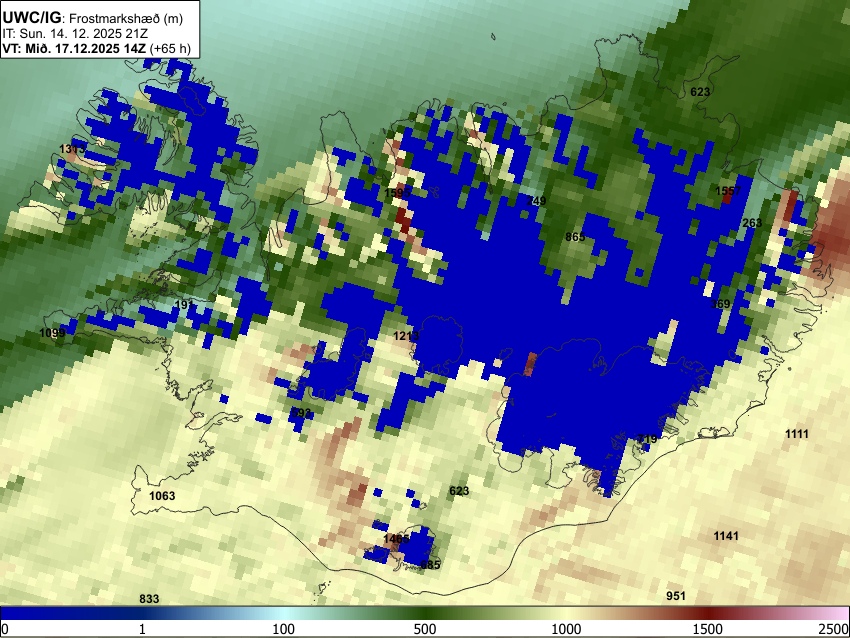
Task: Click the 263 value on the map
Action: (x=752, y=223)
